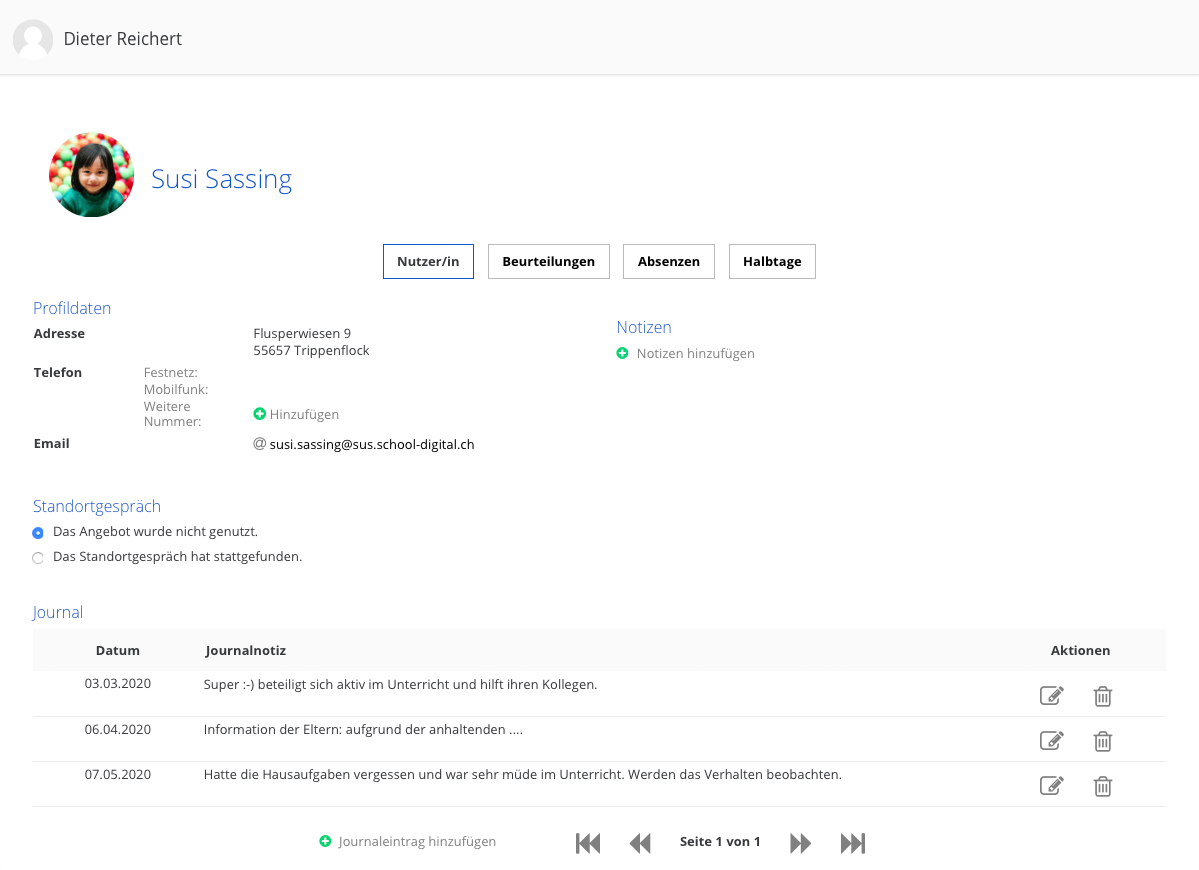This screenshot has height=870, width=1199.
Task: Edit the 03.03.2020 journal entry
Action: pyautogui.click(x=1051, y=696)
